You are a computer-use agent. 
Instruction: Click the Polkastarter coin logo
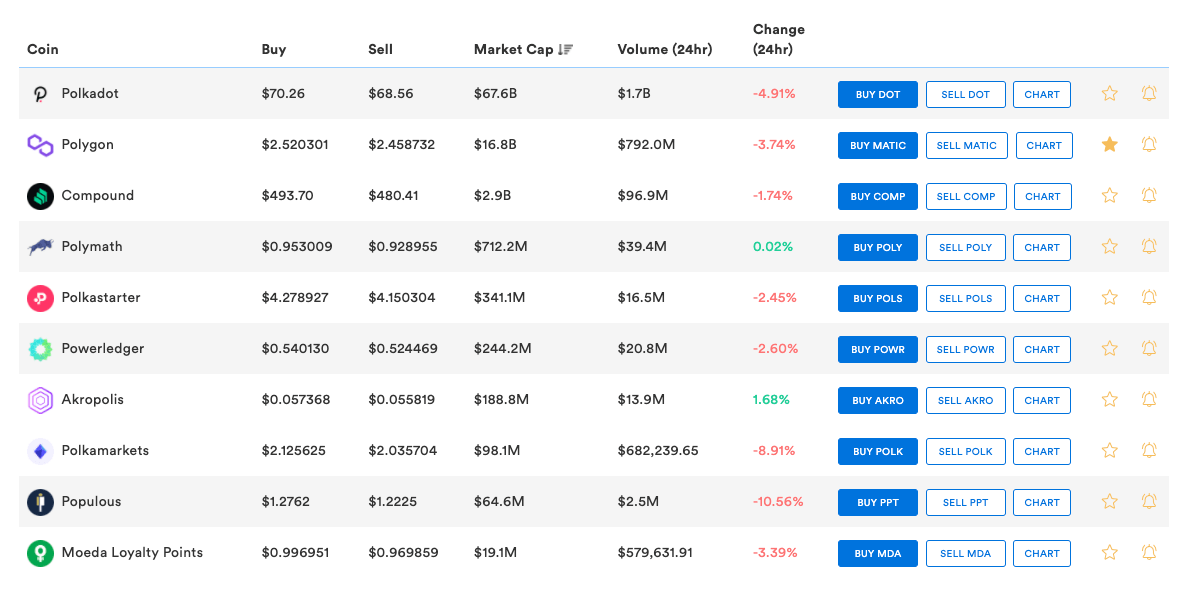coord(40,298)
